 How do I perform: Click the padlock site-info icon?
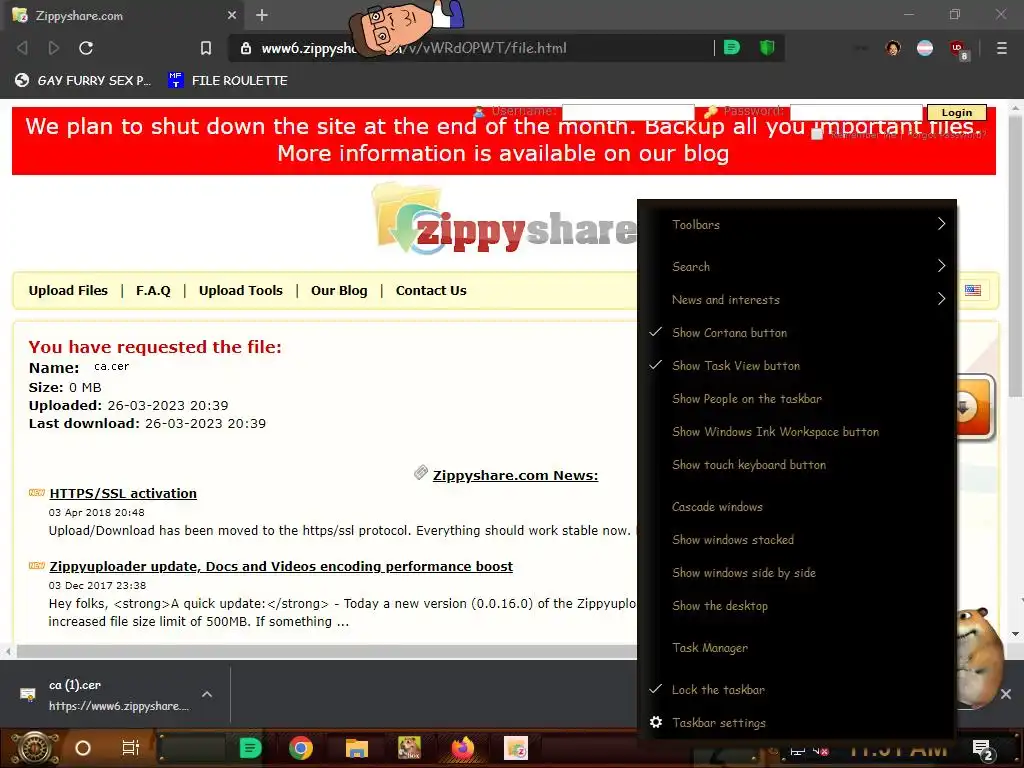[x=246, y=48]
